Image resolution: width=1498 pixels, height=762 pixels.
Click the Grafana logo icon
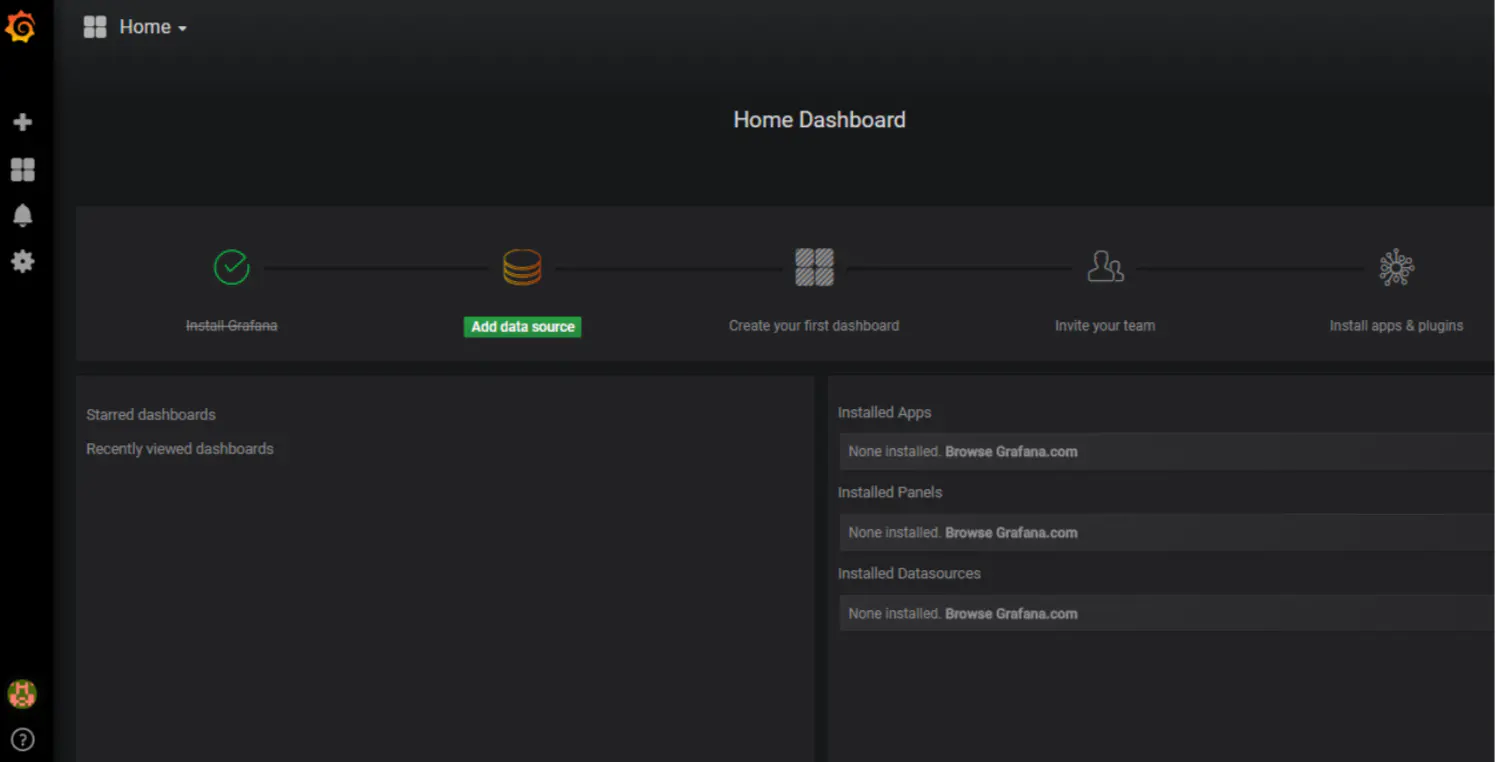pyautogui.click(x=21, y=27)
